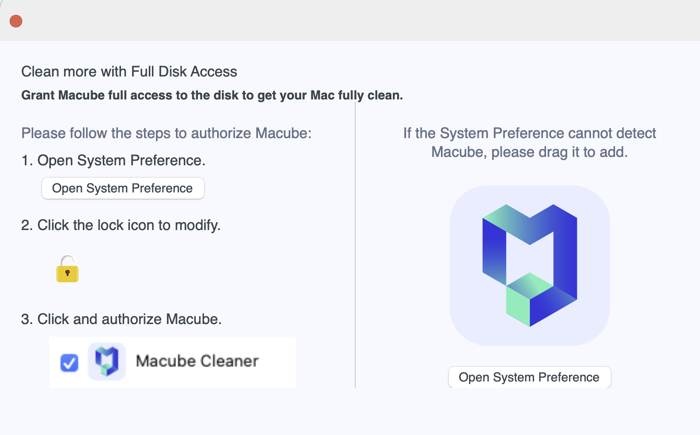Image resolution: width=700 pixels, height=435 pixels.
Task: Click the step 1 Open System Preference text
Action: pos(113,160)
